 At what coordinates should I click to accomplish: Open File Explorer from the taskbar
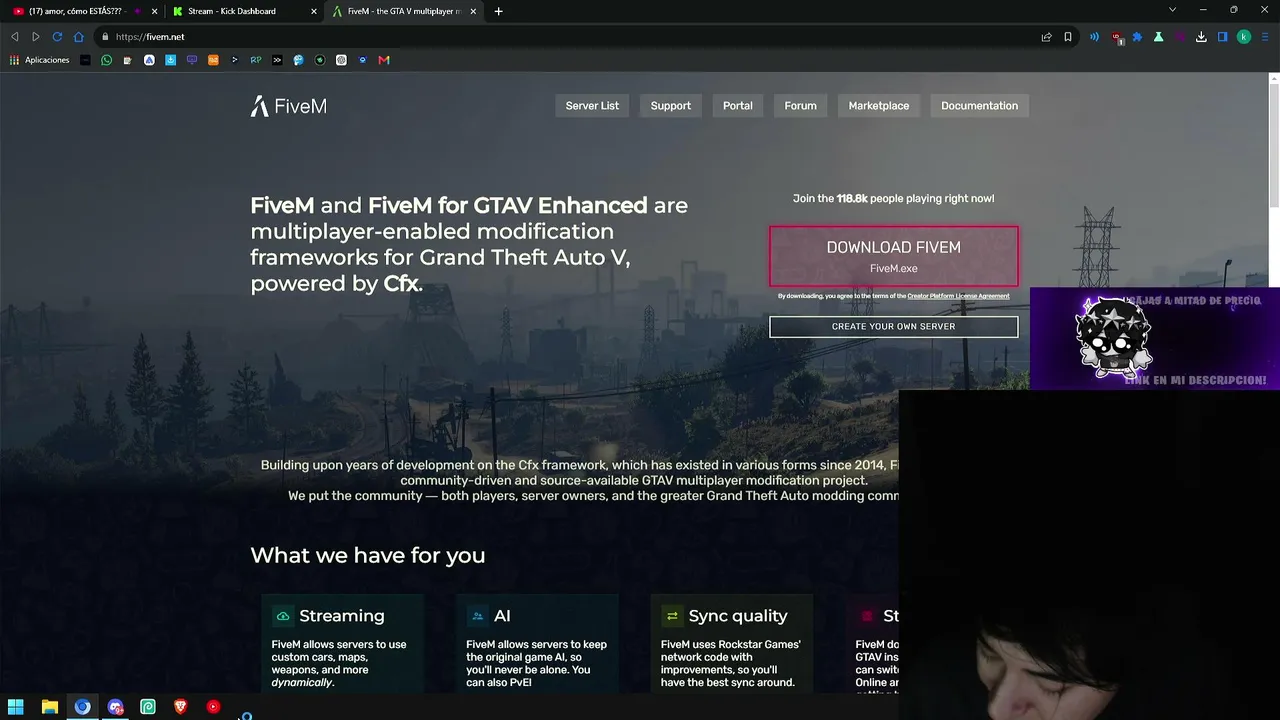pyautogui.click(x=49, y=707)
